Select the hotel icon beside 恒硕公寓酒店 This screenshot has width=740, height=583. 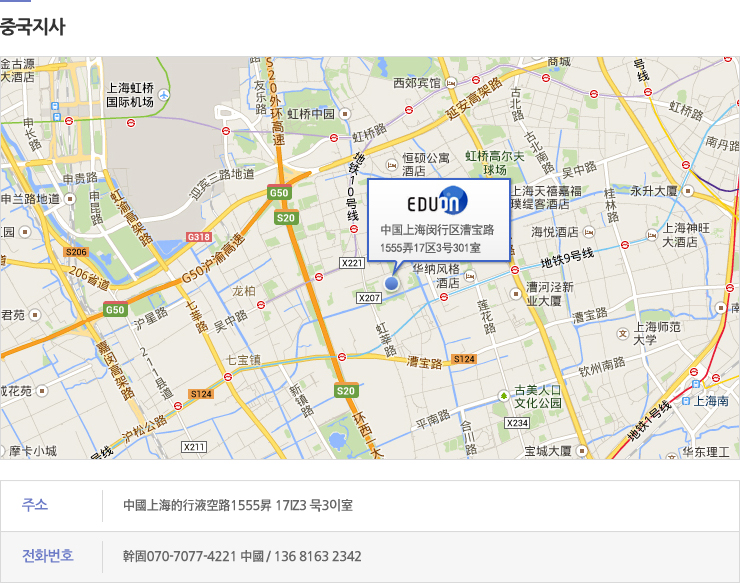pos(391,165)
